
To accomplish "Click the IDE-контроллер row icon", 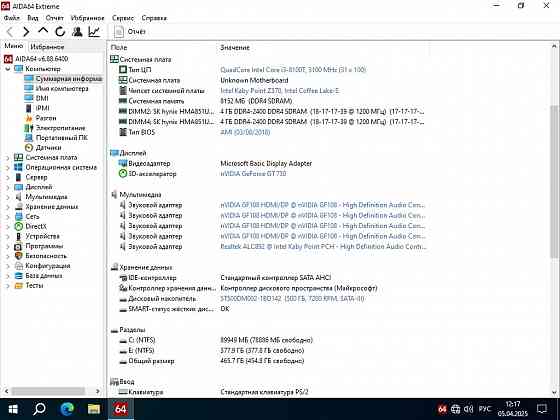I will [x=123, y=278].
